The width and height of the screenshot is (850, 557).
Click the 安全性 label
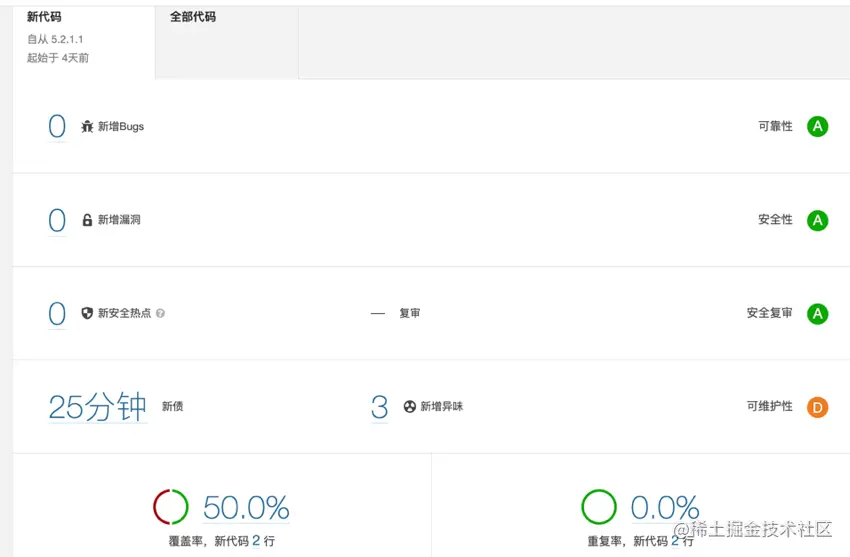tap(775, 220)
